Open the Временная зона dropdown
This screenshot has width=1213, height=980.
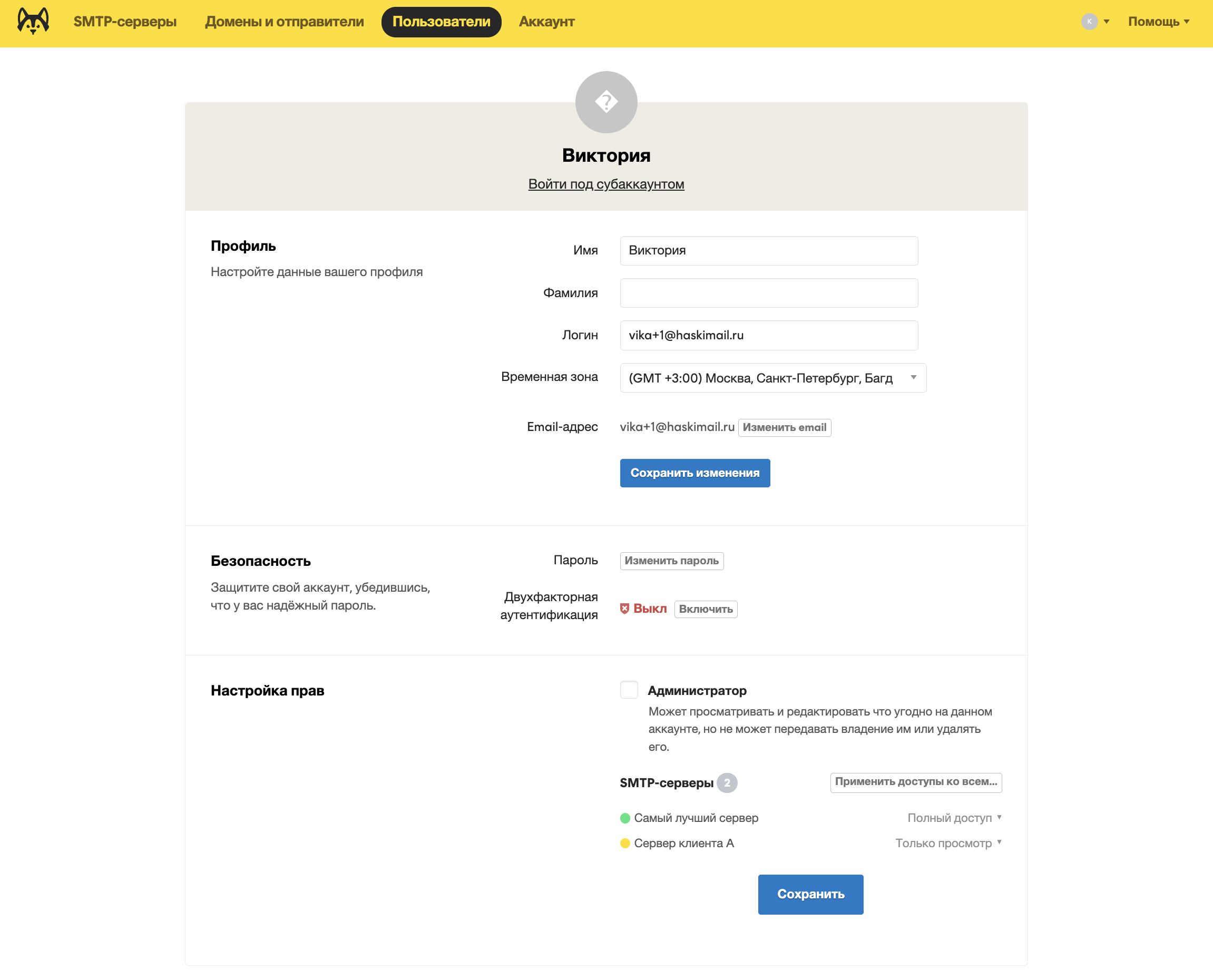[772, 378]
